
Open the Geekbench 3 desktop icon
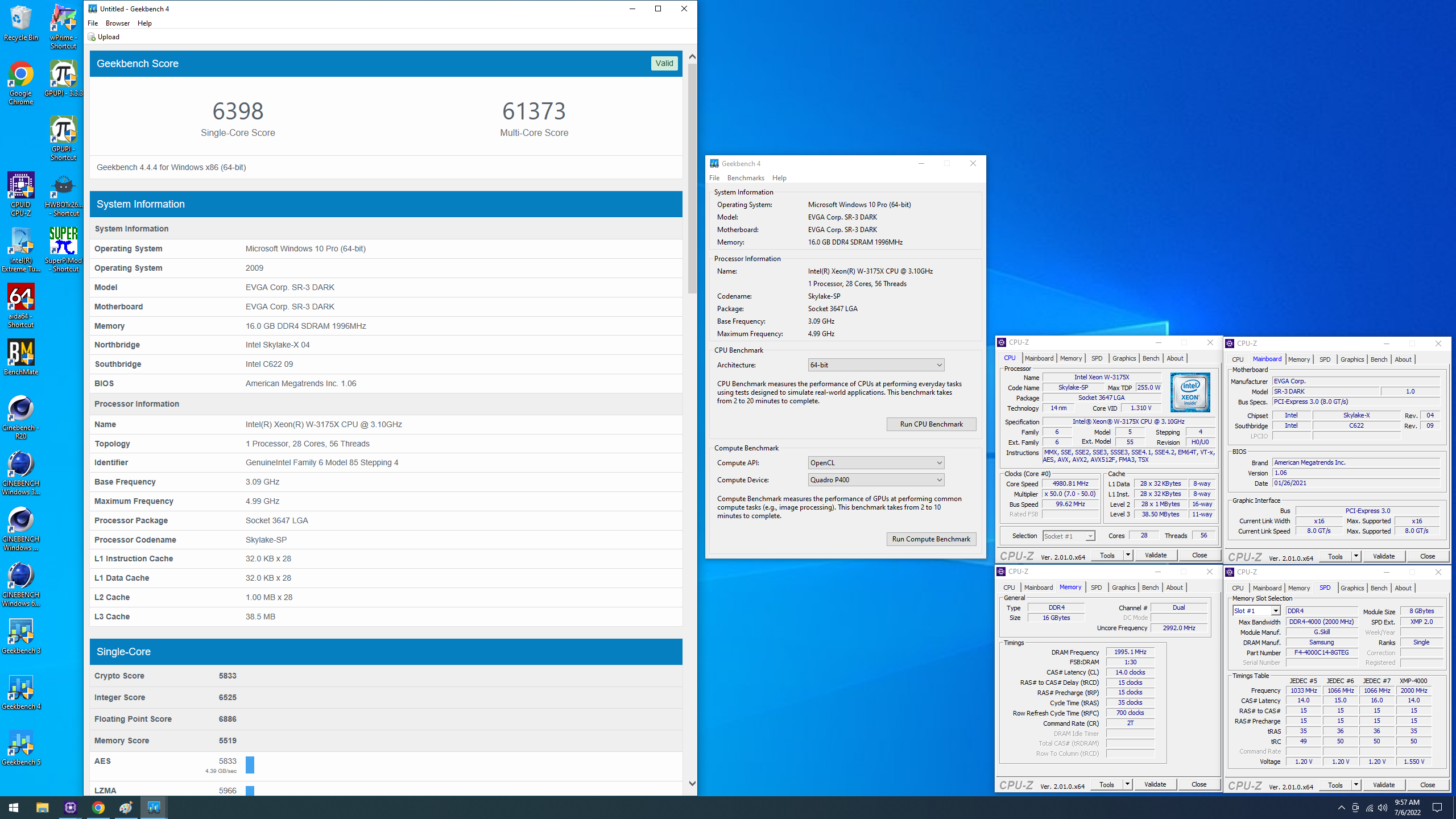pyautogui.click(x=20, y=636)
